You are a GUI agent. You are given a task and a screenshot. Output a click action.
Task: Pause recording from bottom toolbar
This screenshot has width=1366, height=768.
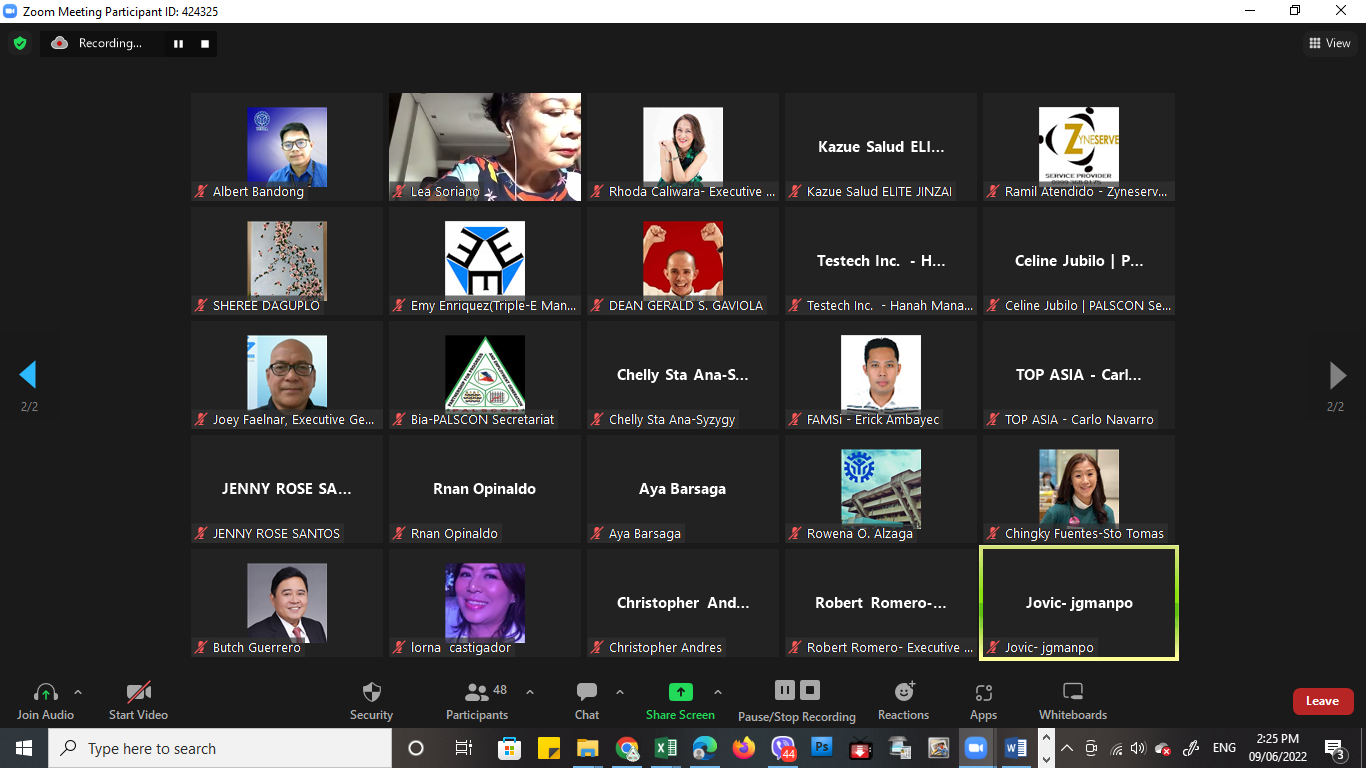click(785, 690)
